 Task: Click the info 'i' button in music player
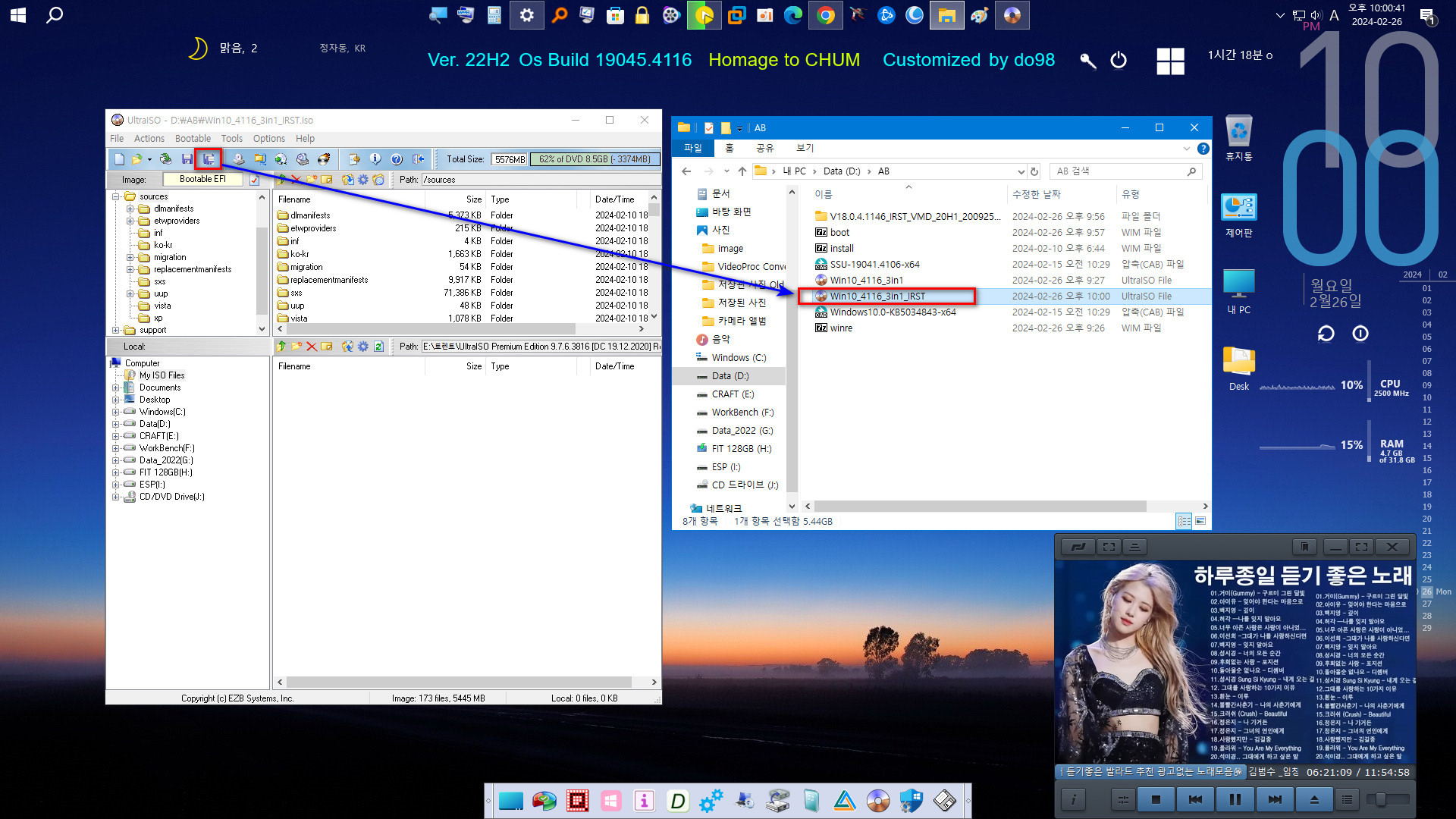[1073, 799]
